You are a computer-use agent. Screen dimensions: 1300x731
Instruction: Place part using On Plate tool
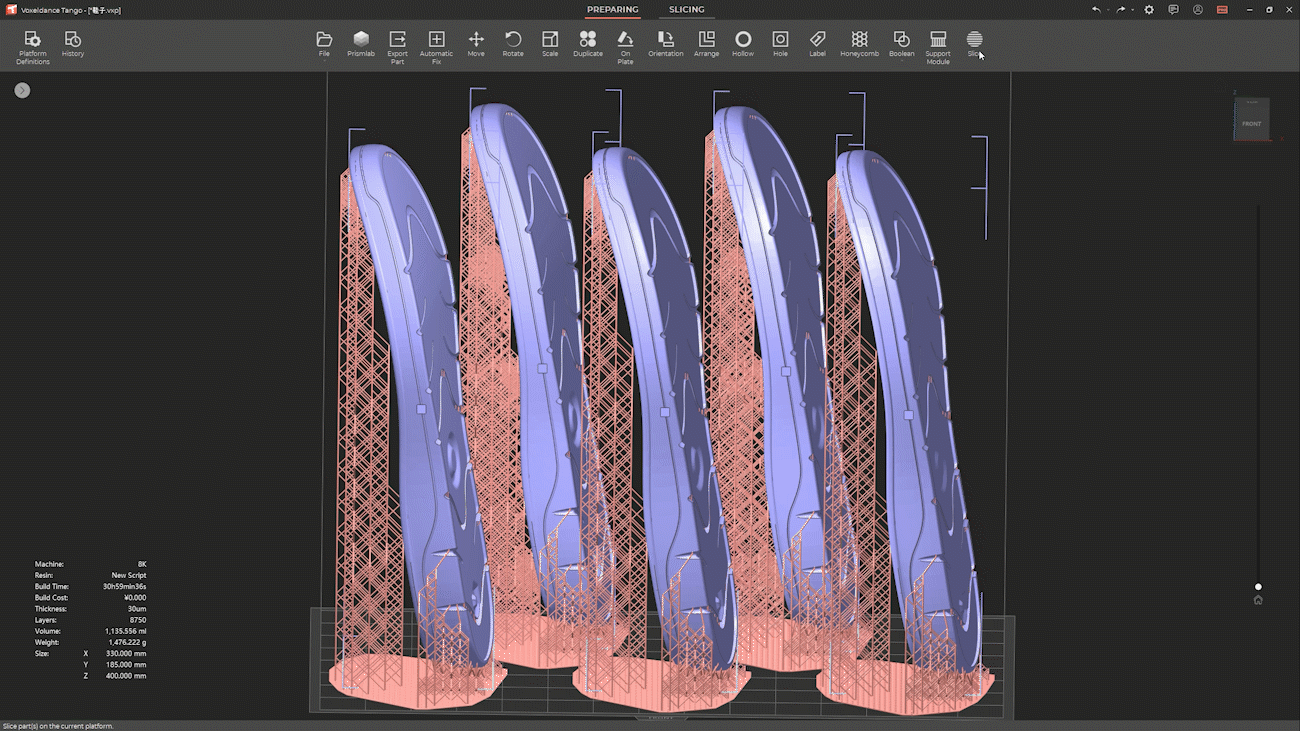[625, 45]
